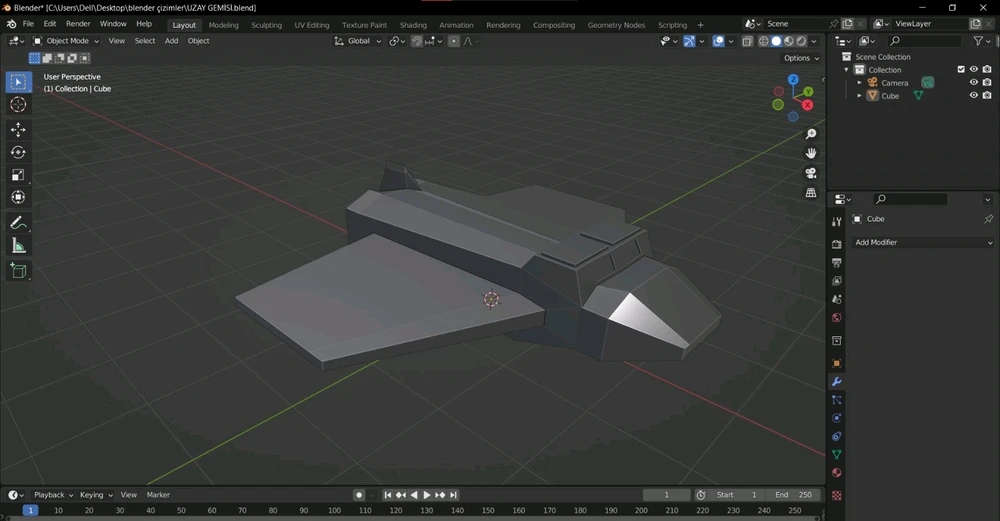
Task: Switch to perspective/orthographic grid view icon
Action: tap(811, 192)
